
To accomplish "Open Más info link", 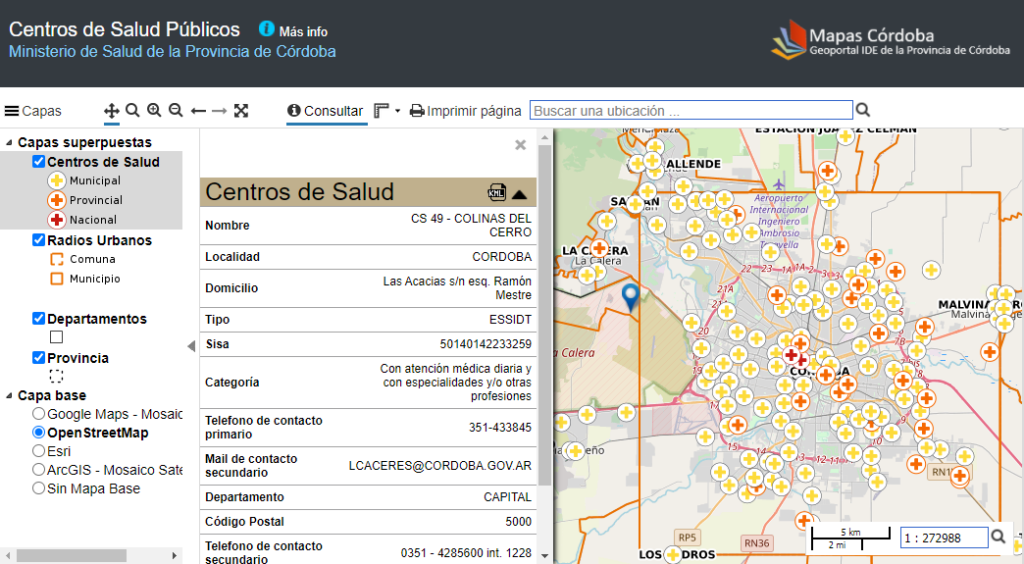I will click(x=303, y=31).
